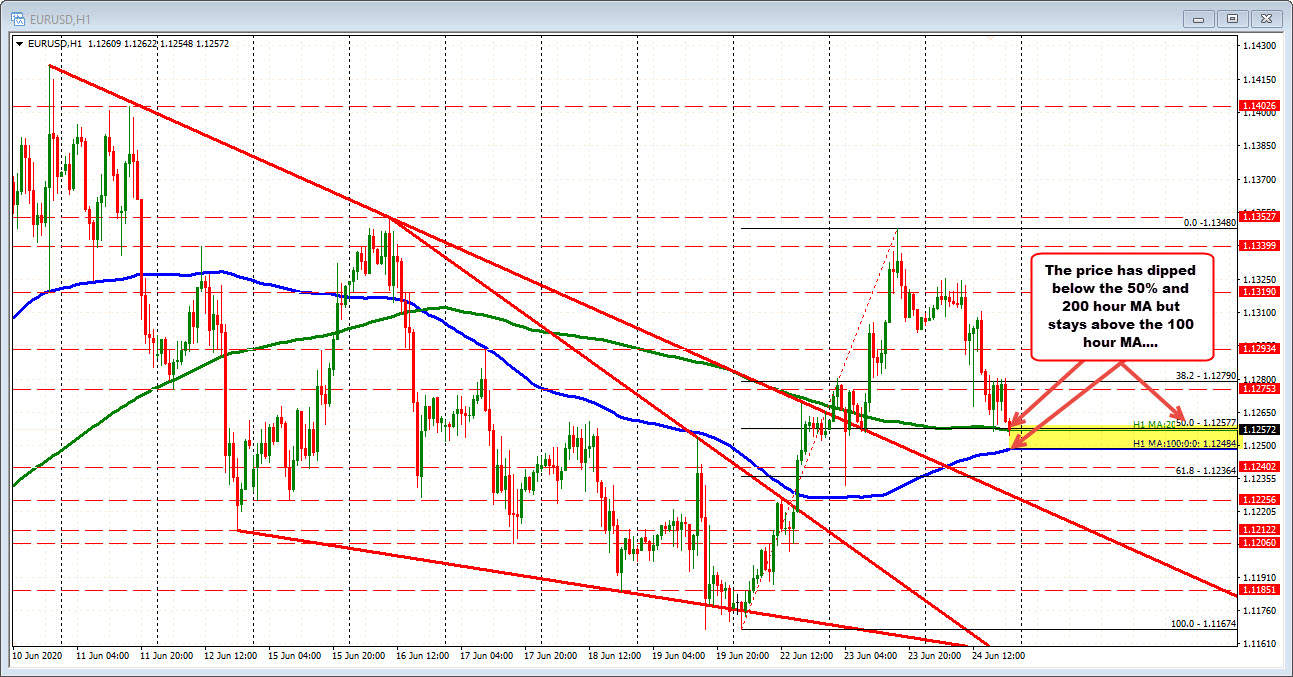Click the green H1 MA:20 label

(x=1152, y=424)
